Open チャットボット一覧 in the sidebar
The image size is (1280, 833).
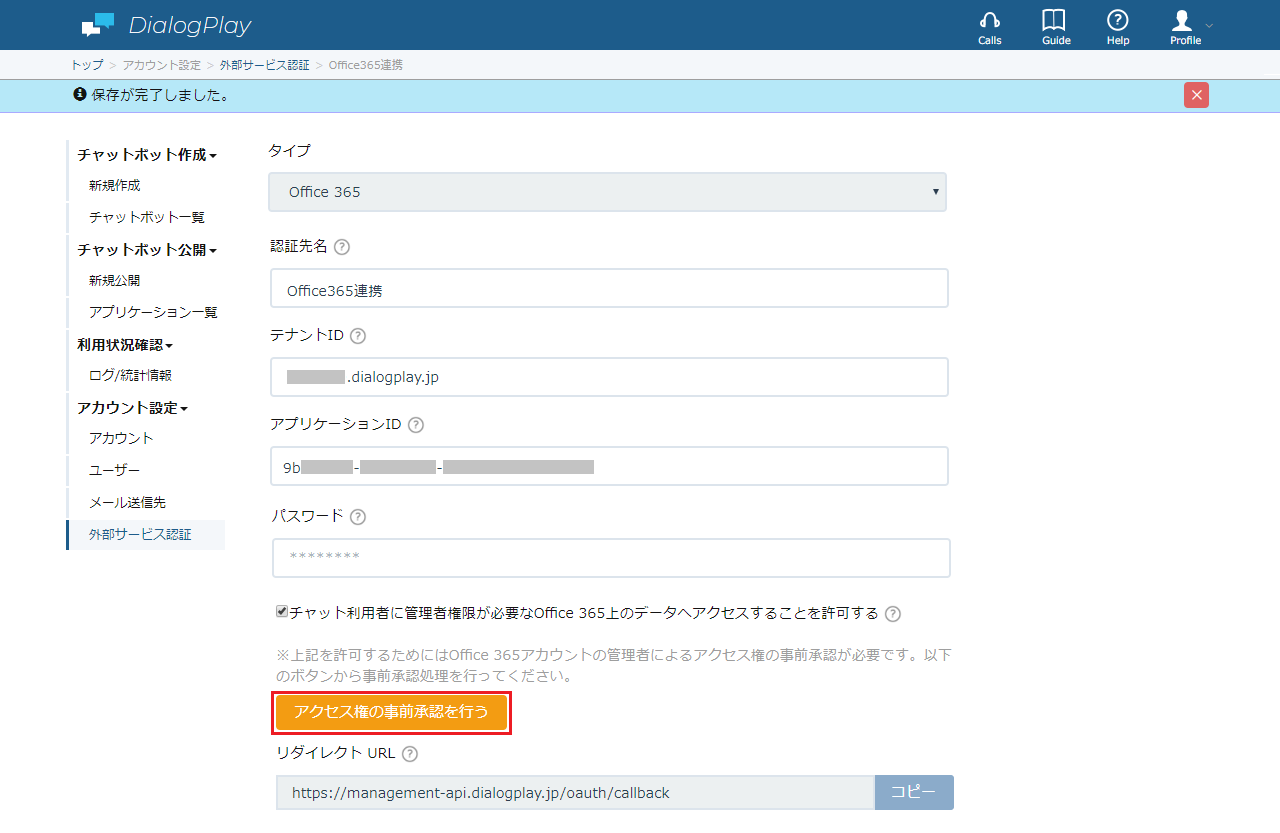pyautogui.click(x=146, y=218)
